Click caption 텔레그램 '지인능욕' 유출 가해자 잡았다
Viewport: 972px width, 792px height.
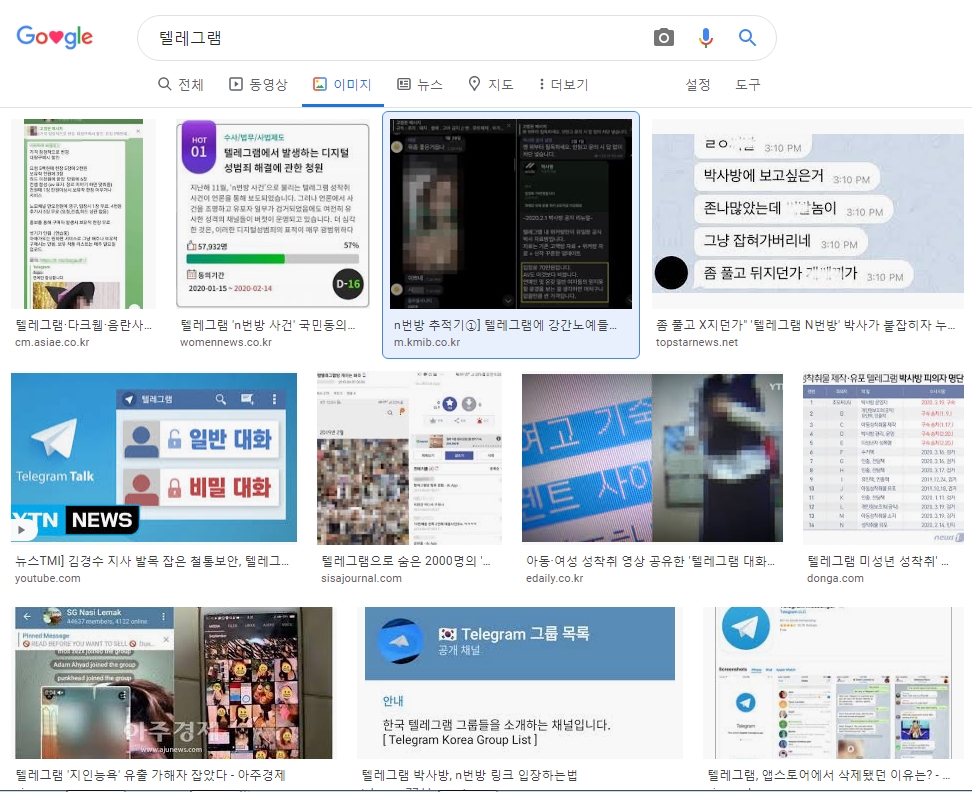click(150, 775)
